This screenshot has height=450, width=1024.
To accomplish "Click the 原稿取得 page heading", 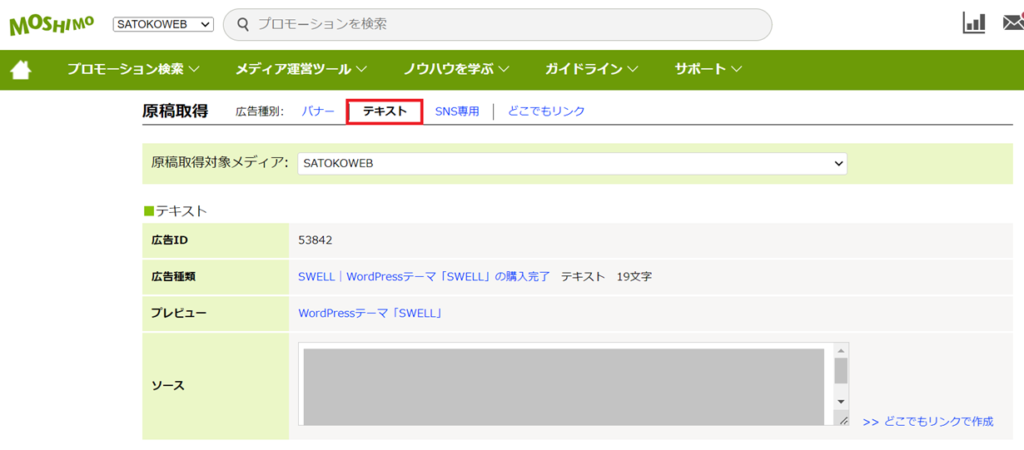I will tap(175, 112).
